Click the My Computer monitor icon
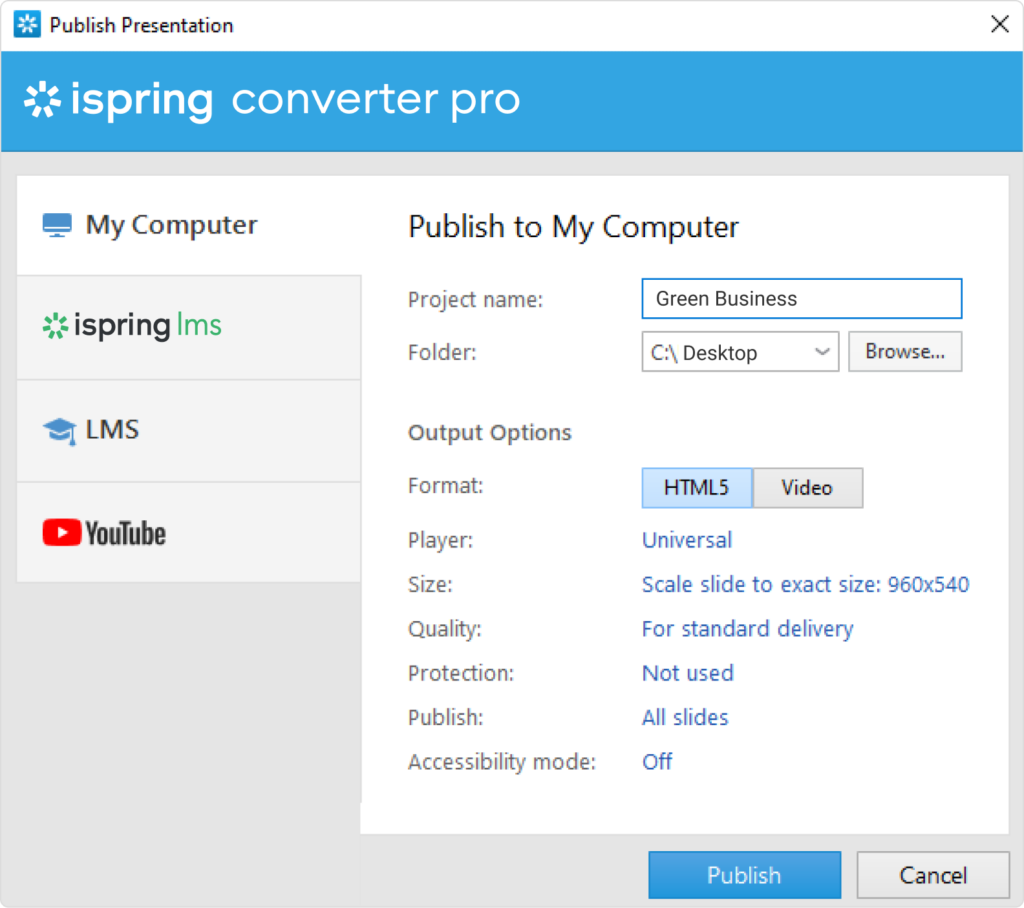This screenshot has width=1024, height=908. tap(57, 225)
